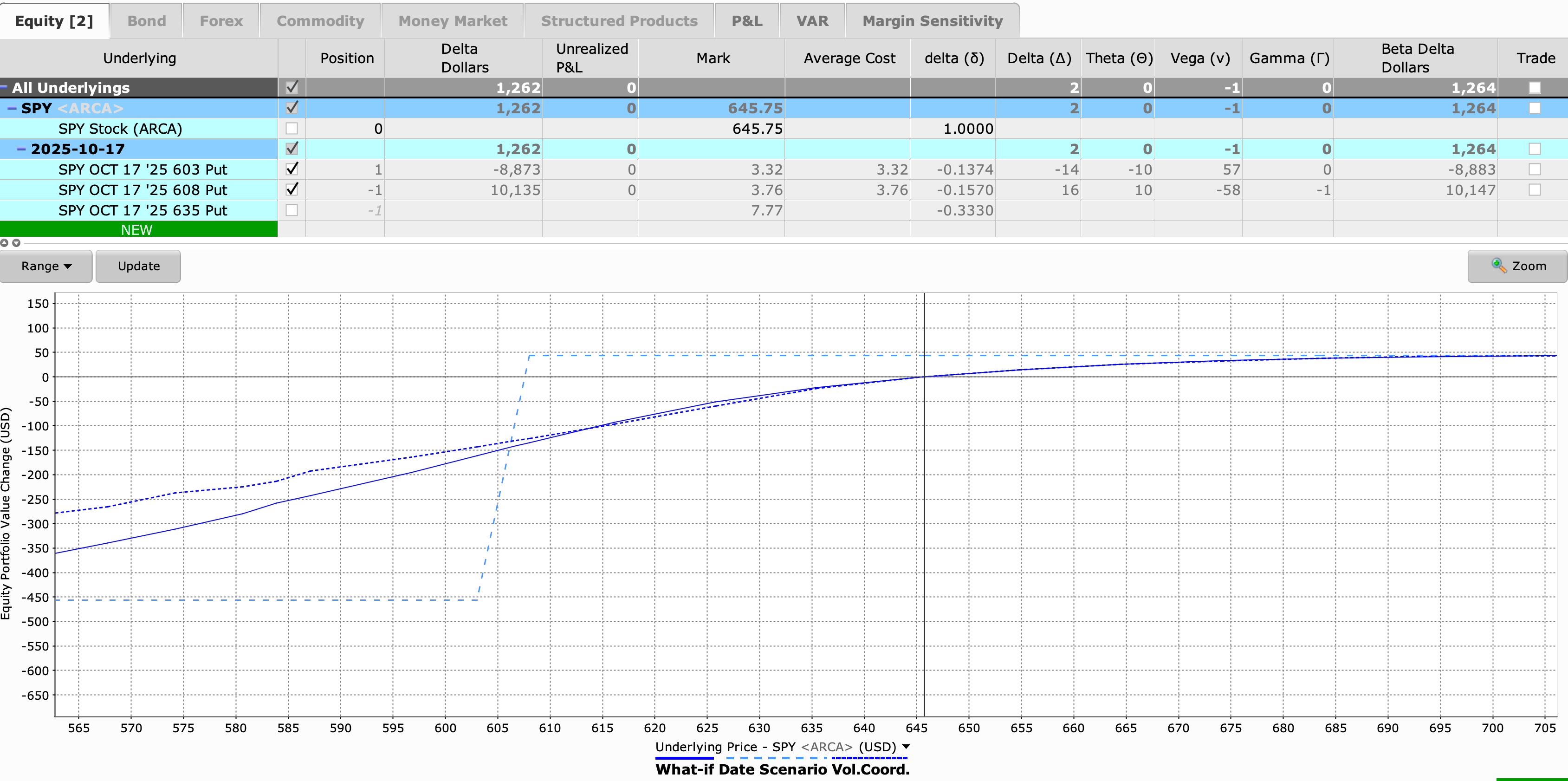Collapse the SPY ARCA underlying group
The height and width of the screenshot is (781, 1568).
[x=12, y=108]
